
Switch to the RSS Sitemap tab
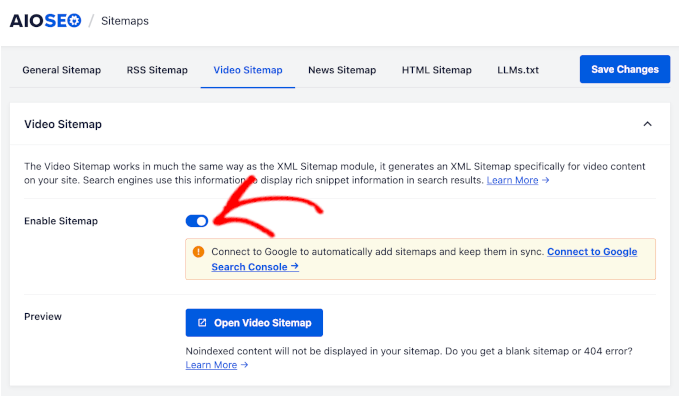[157, 70]
